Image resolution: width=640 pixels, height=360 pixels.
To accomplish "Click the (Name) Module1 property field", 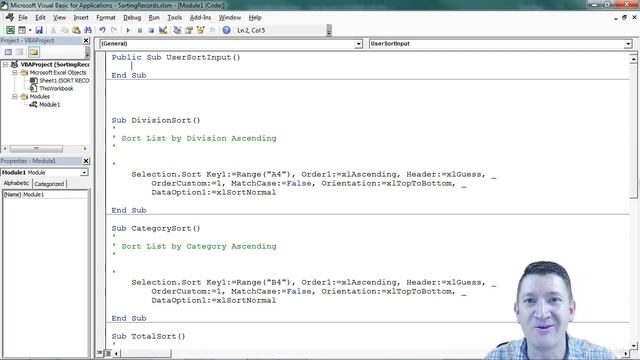I will (x=45, y=195).
